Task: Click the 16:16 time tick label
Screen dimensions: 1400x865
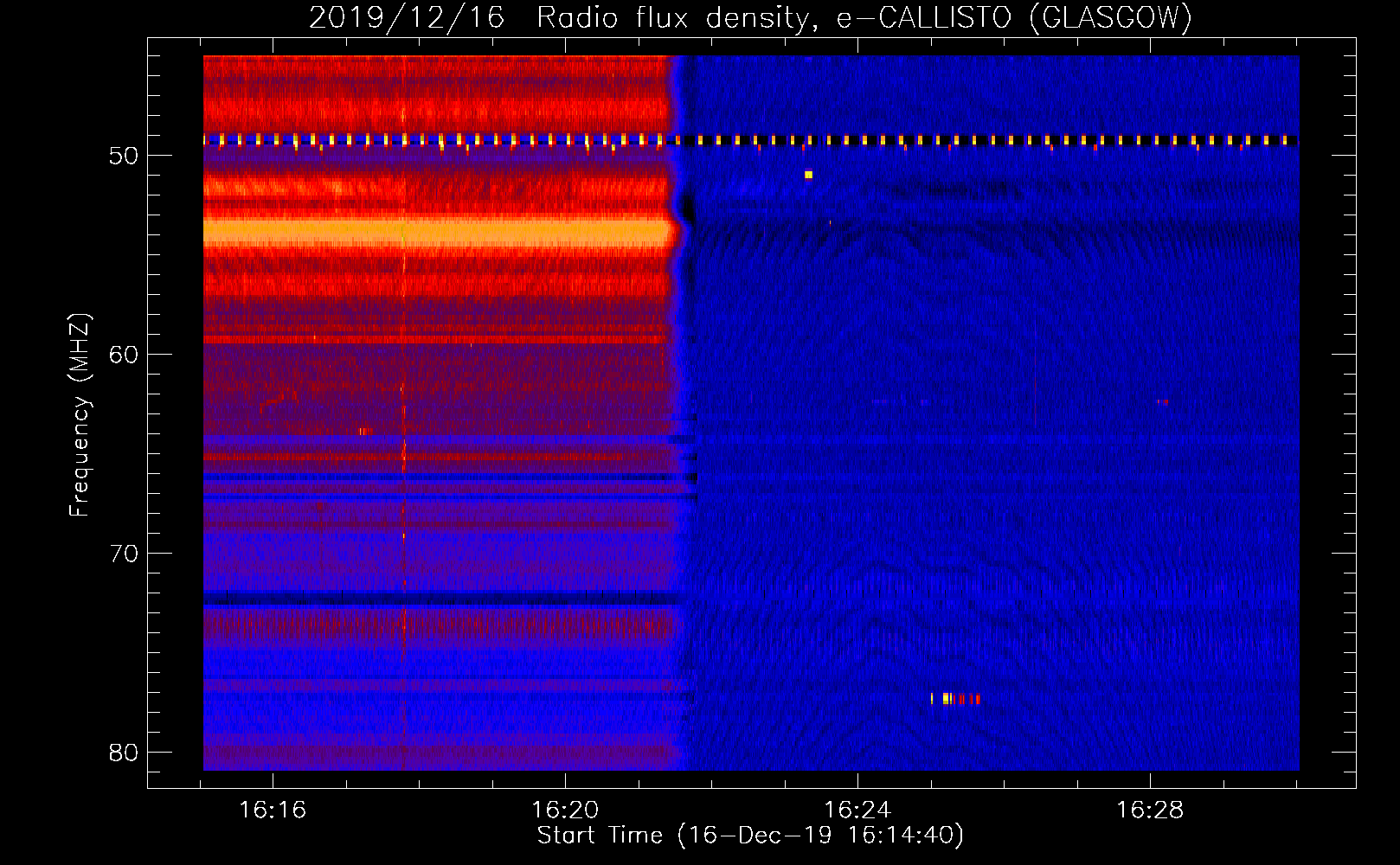Action: click(273, 811)
